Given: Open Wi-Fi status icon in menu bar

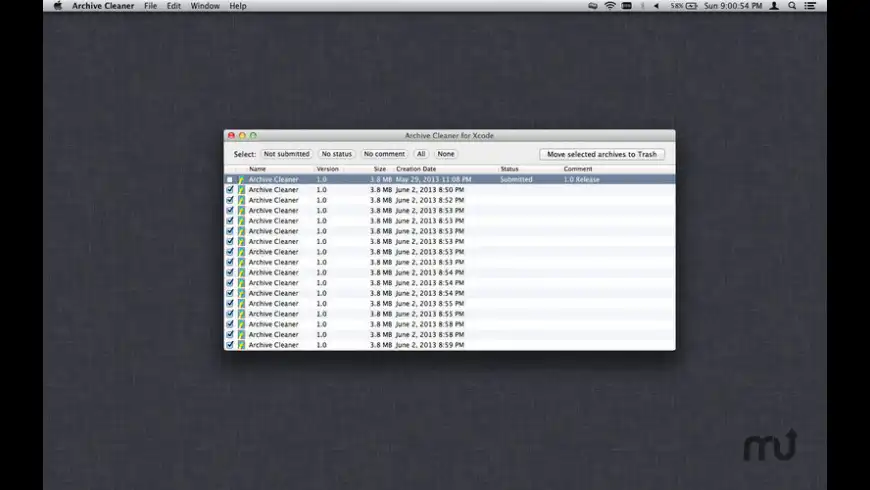Looking at the screenshot, I should (609, 6).
